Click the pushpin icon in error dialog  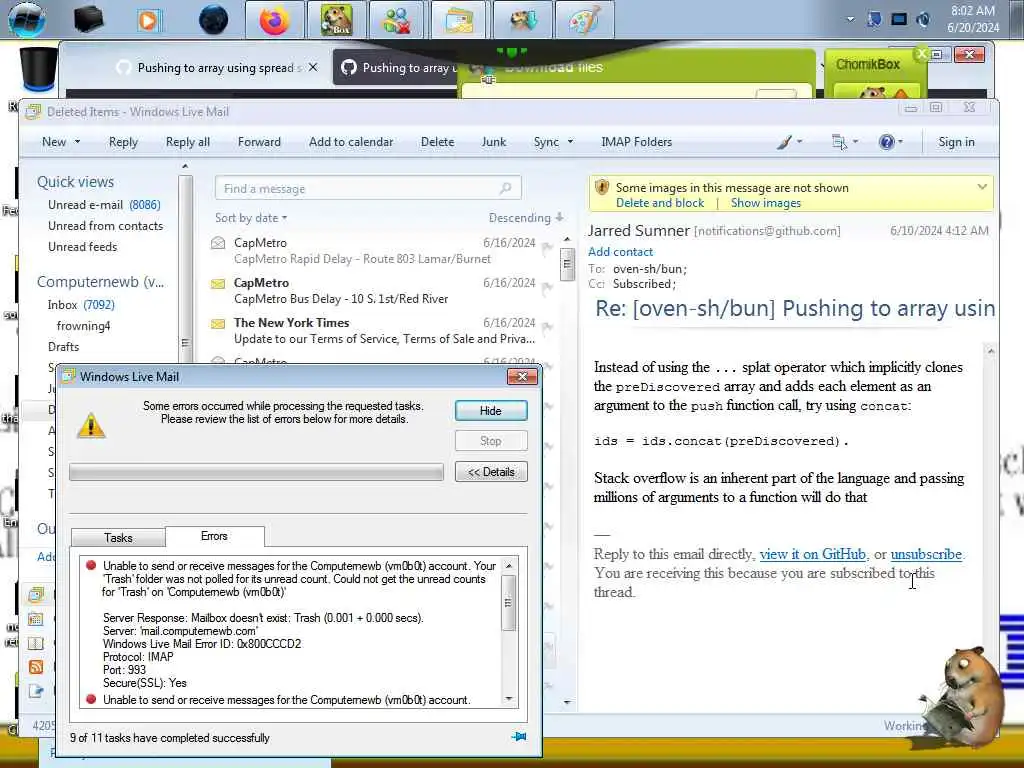click(x=519, y=737)
